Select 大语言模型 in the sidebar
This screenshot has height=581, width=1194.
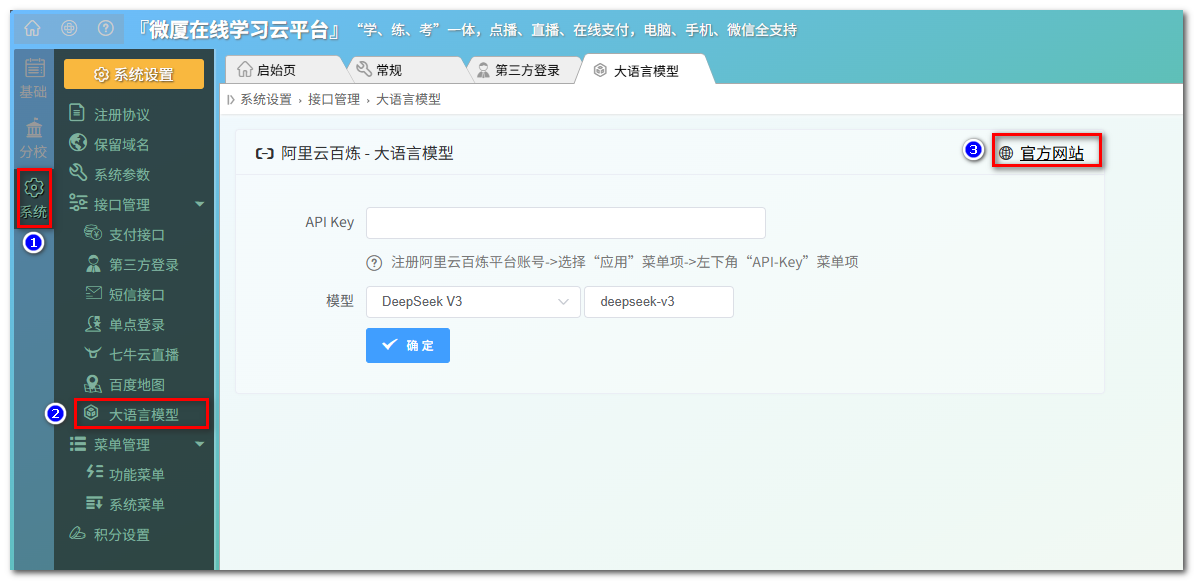point(143,414)
